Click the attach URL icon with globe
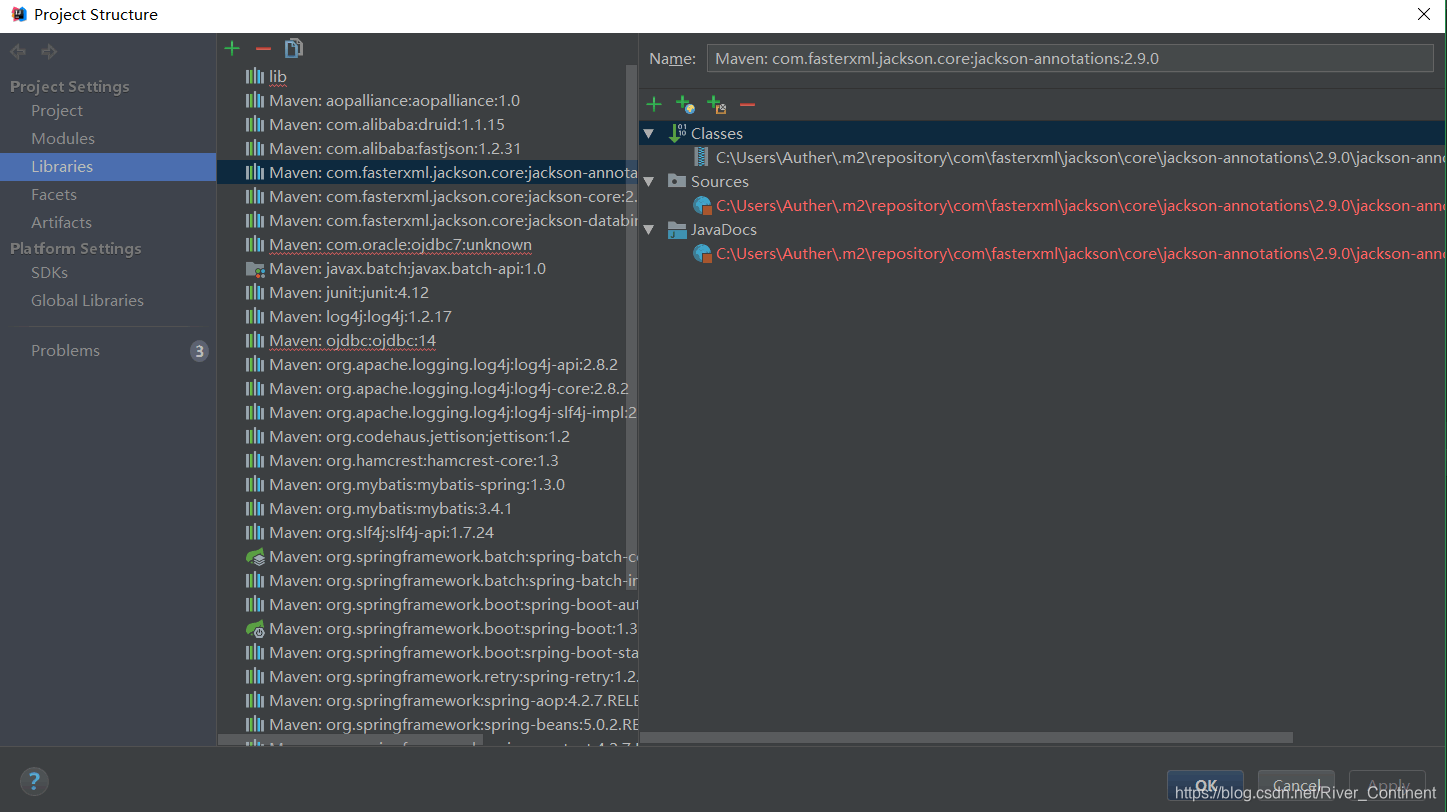The width and height of the screenshot is (1447, 812). point(685,104)
